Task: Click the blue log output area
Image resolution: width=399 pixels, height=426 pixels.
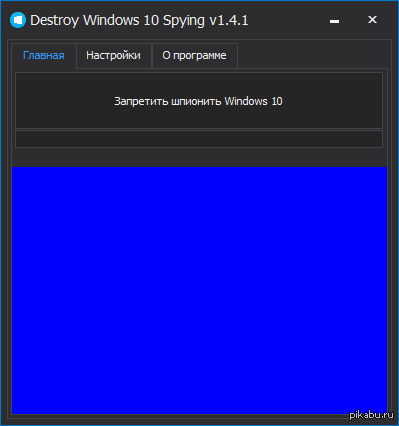Action: [199, 290]
